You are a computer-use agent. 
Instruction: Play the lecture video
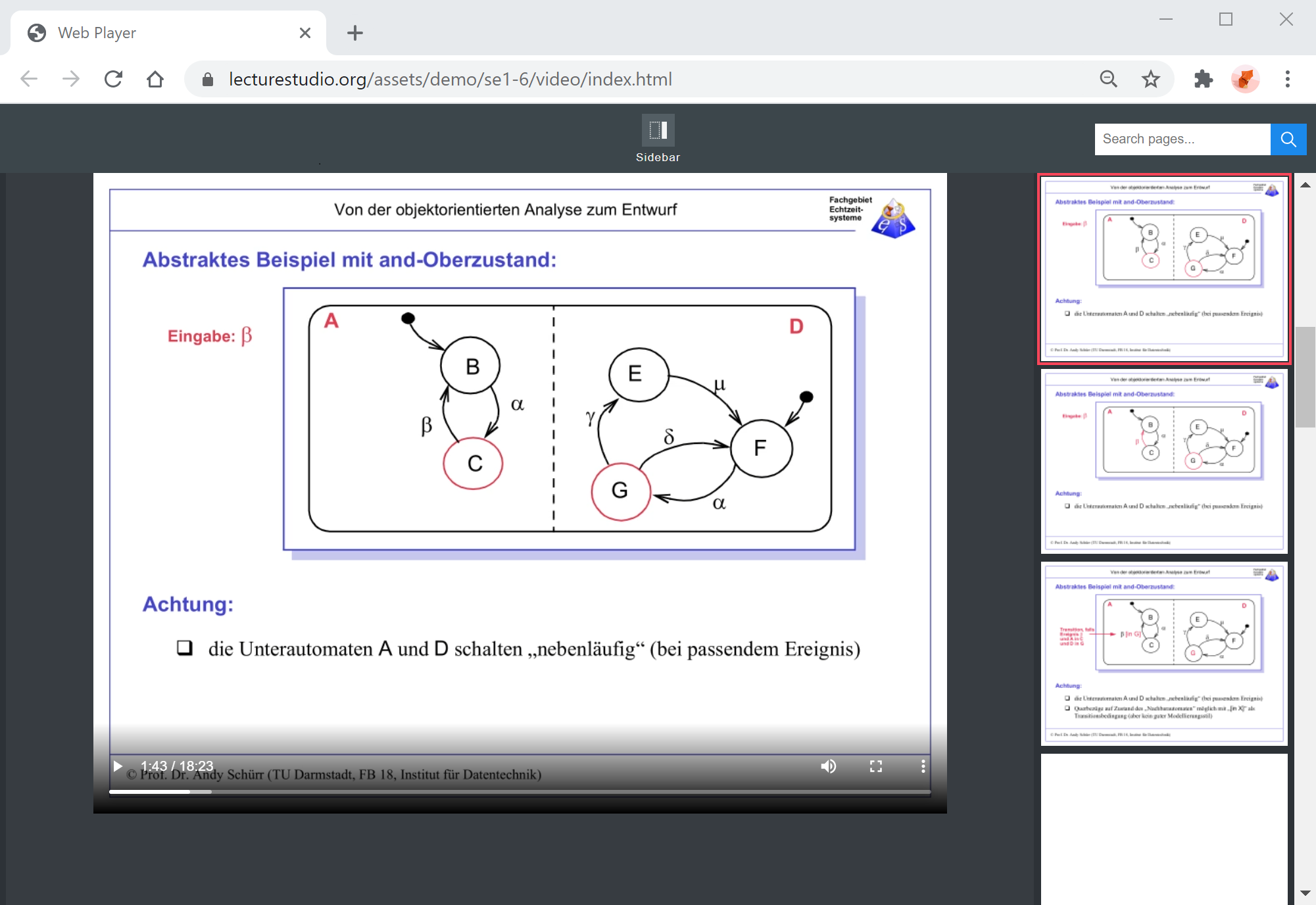tap(118, 766)
